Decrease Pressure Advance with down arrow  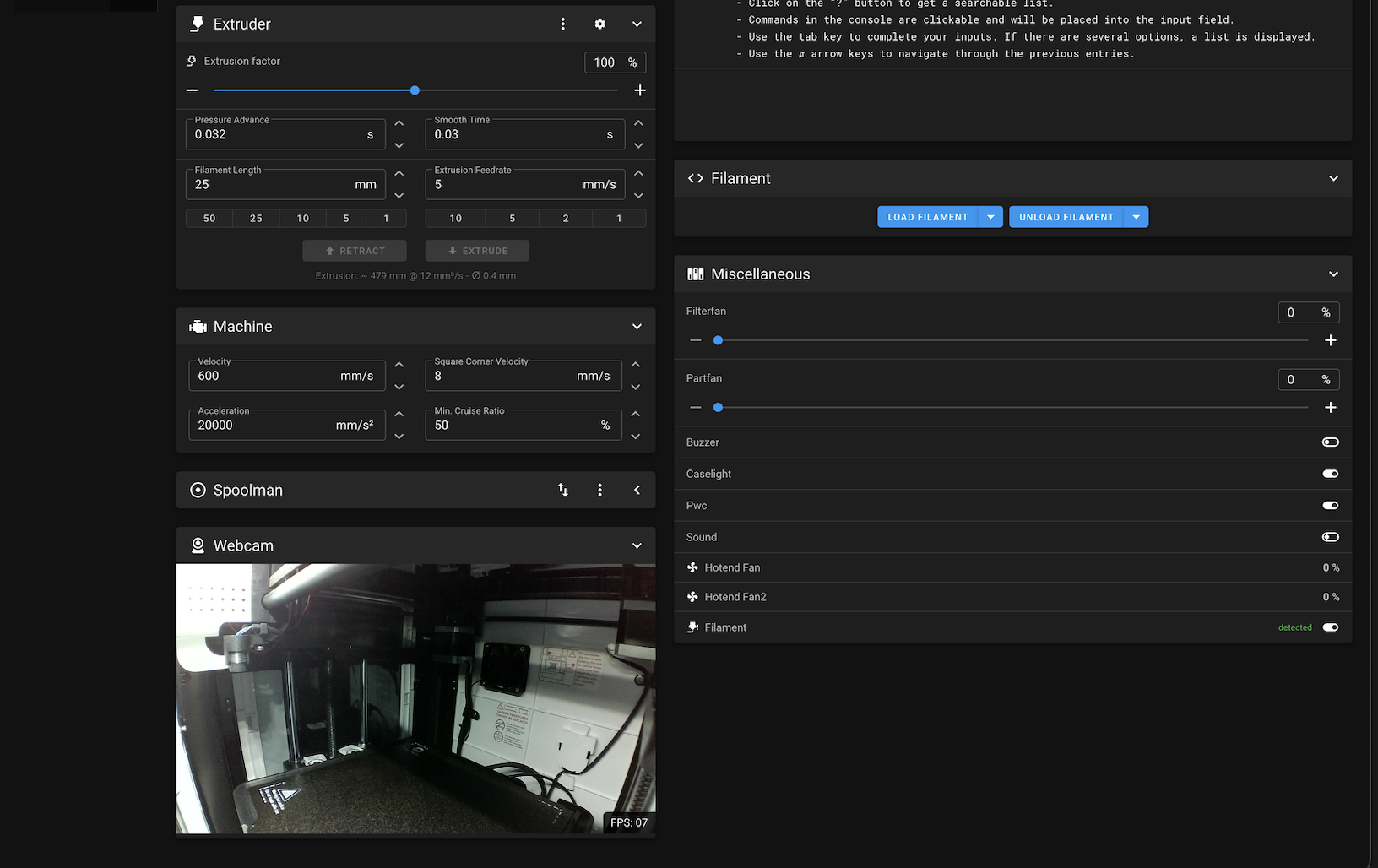click(x=399, y=145)
